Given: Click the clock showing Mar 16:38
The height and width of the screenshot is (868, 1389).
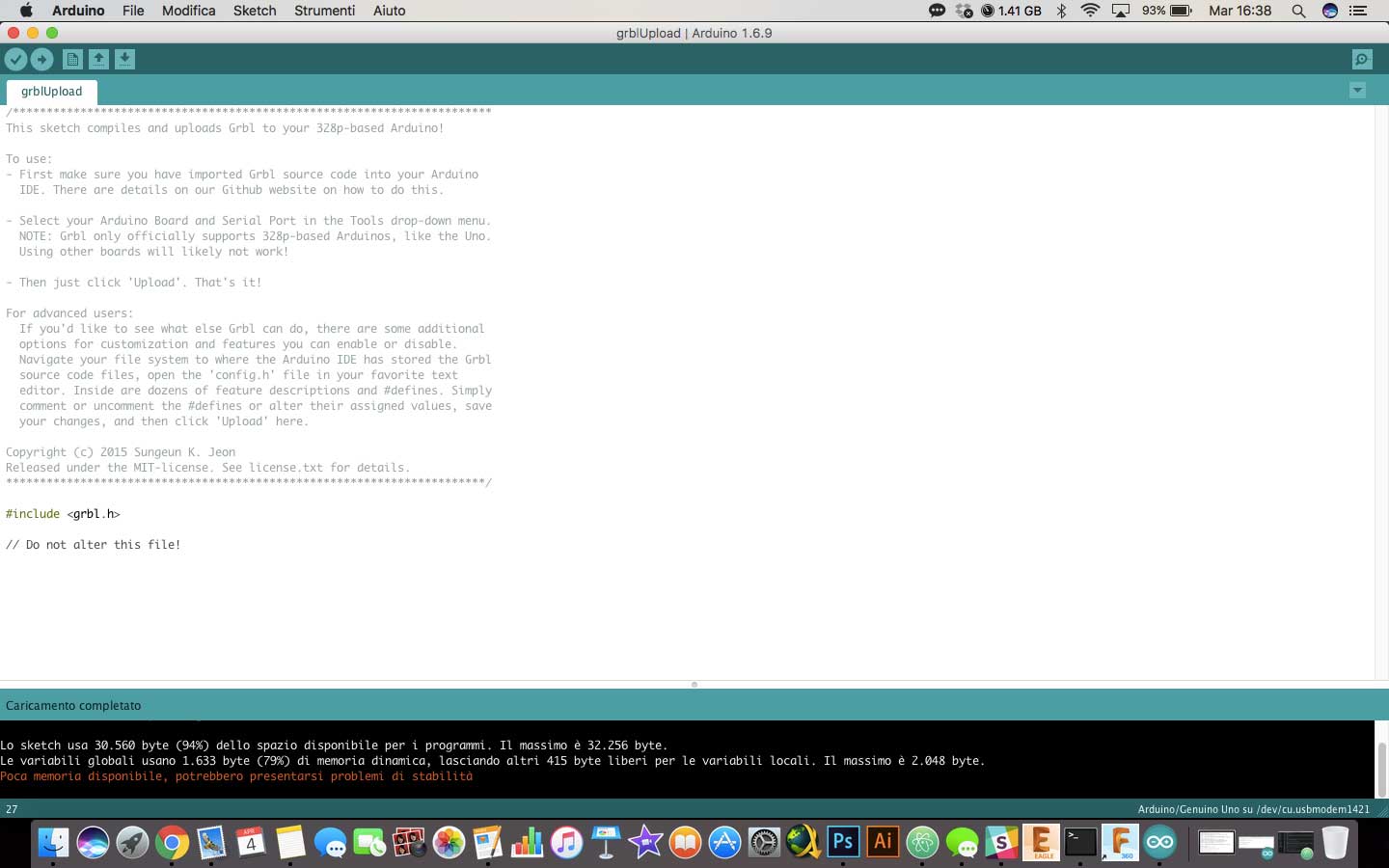Looking at the screenshot, I should pyautogui.click(x=1239, y=11).
